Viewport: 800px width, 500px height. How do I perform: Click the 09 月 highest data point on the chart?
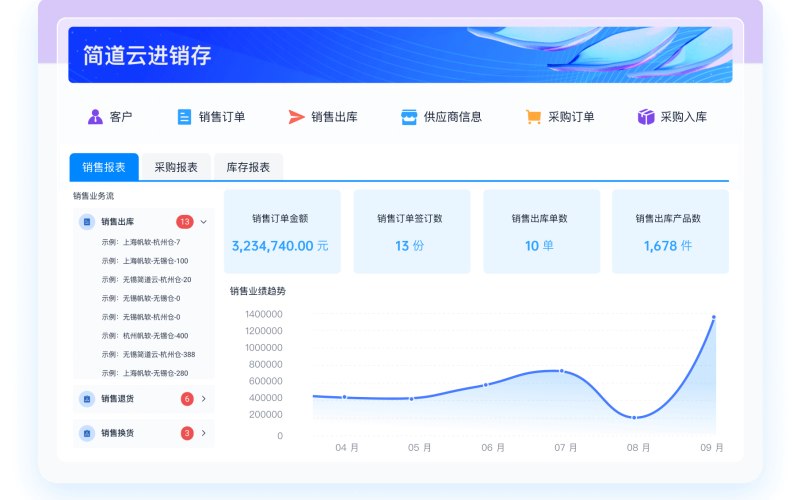pos(714,317)
